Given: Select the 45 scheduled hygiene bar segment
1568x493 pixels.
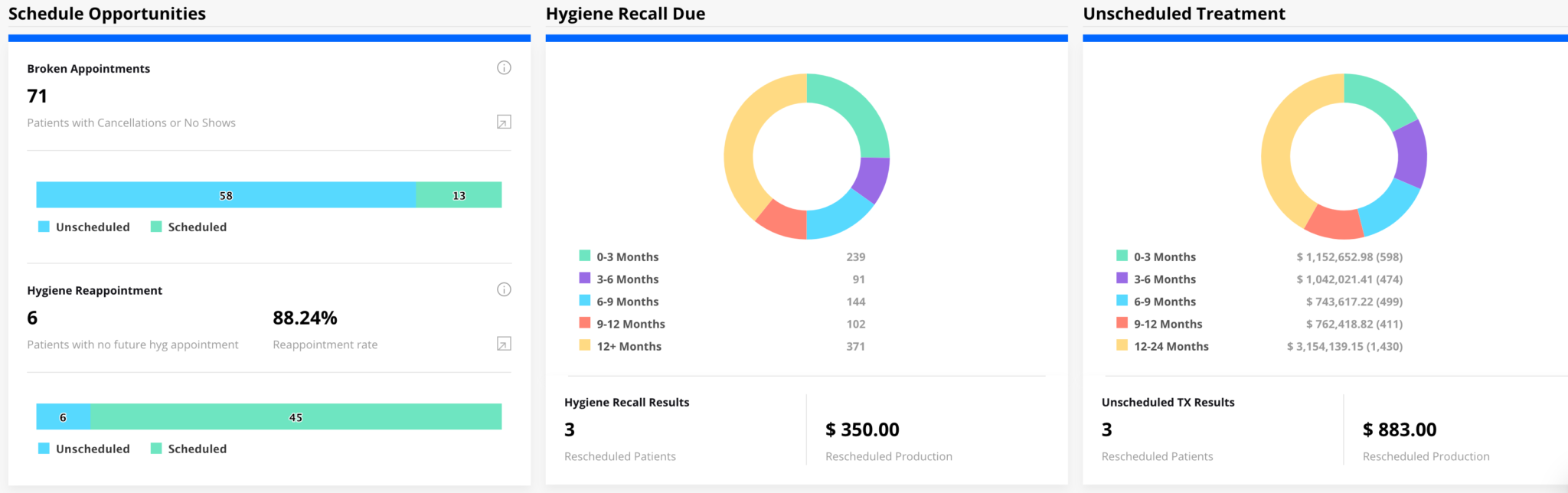Looking at the screenshot, I should (296, 417).
